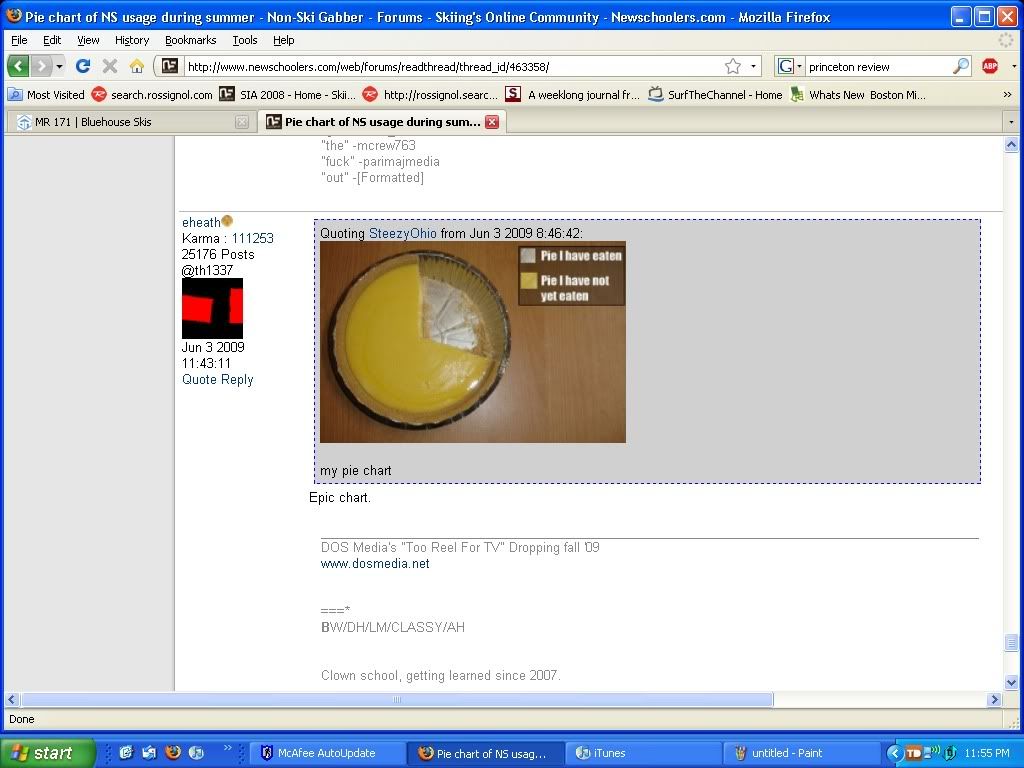Reload the page with the refresh icon
The image size is (1024, 768).
pos(83,66)
